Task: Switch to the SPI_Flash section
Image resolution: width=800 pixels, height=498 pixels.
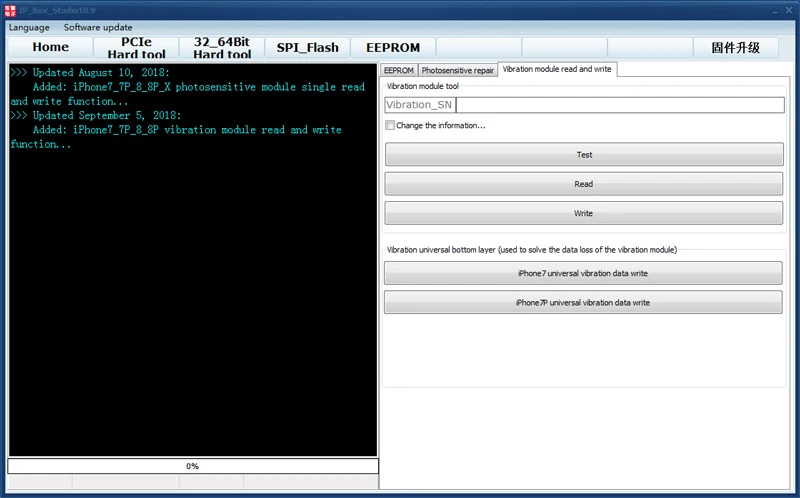Action: pyautogui.click(x=308, y=47)
